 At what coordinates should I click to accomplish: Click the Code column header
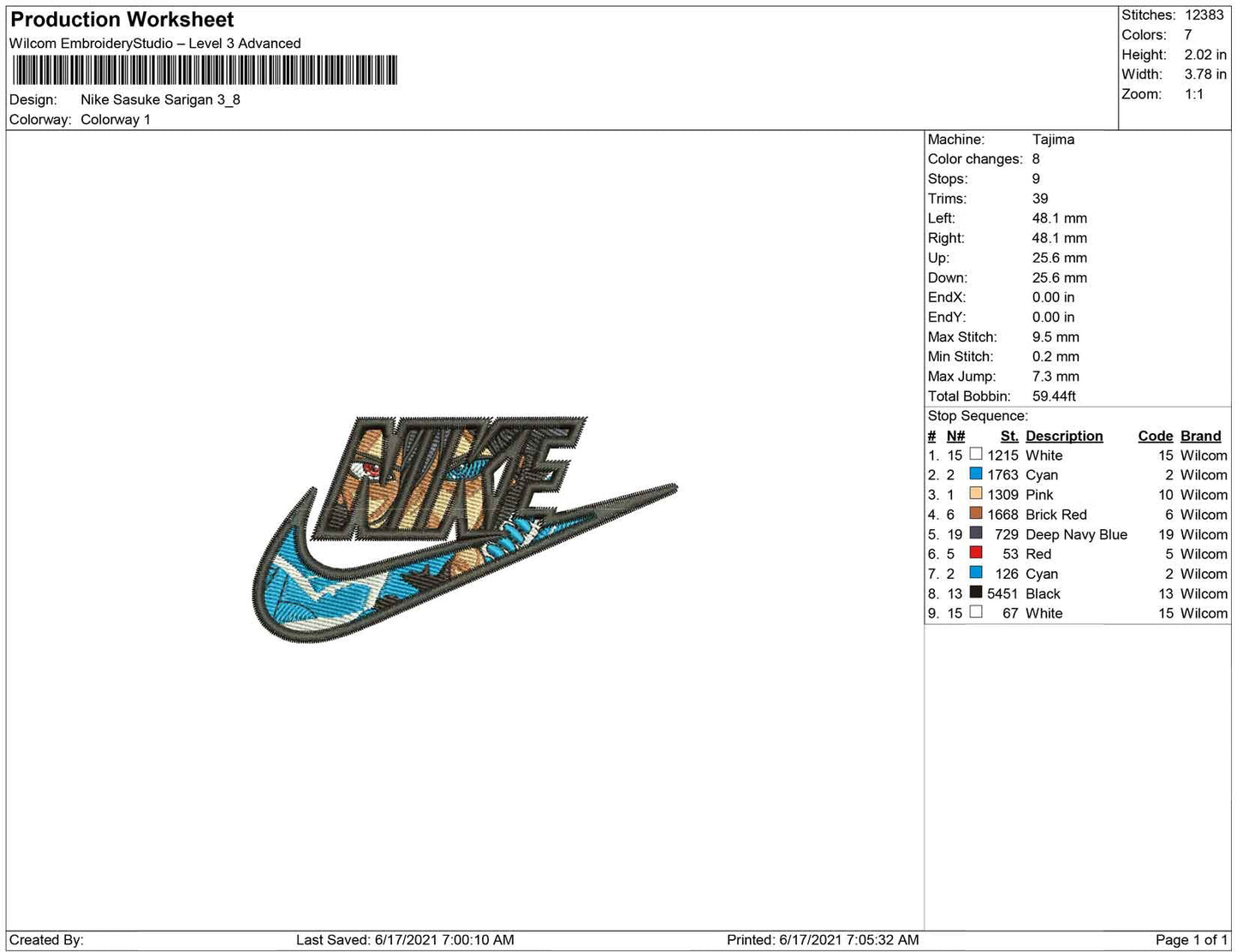(1156, 436)
